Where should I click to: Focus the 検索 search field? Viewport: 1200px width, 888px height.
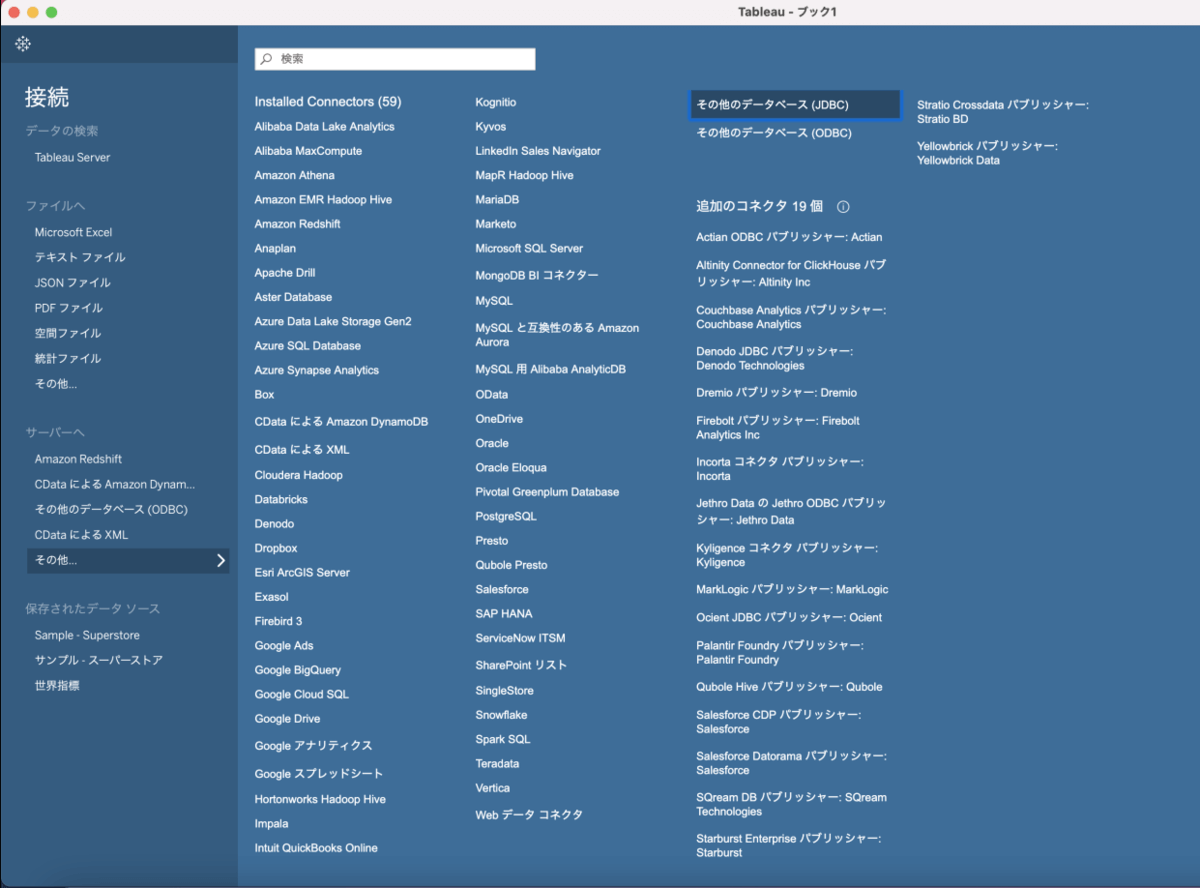(395, 59)
